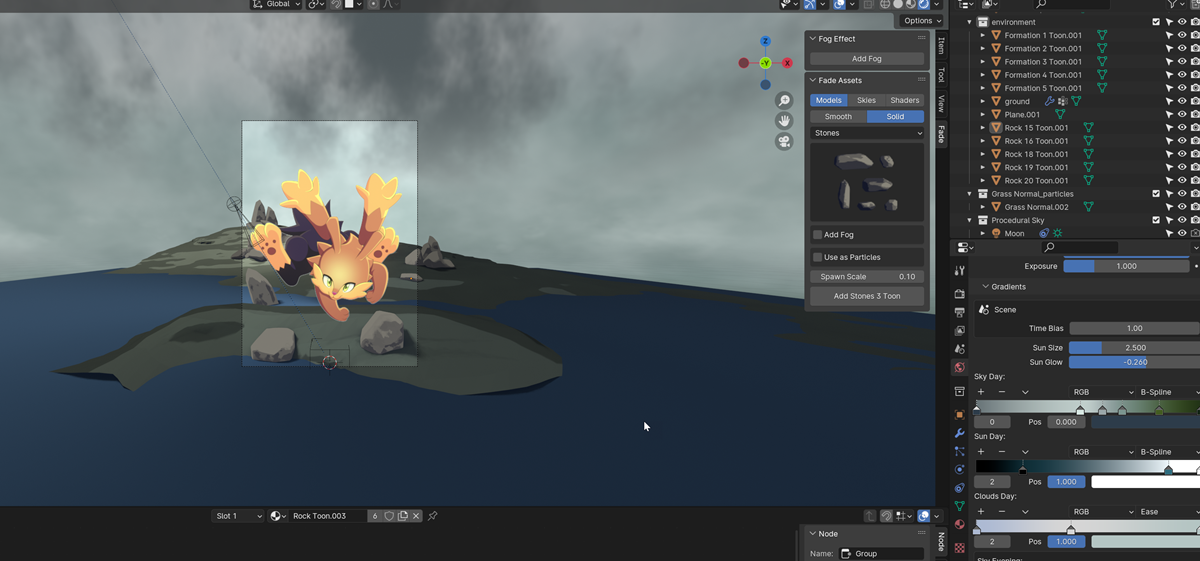Viewport: 1200px width, 561px height.
Task: Click the Add Fog button
Action: 867,59
